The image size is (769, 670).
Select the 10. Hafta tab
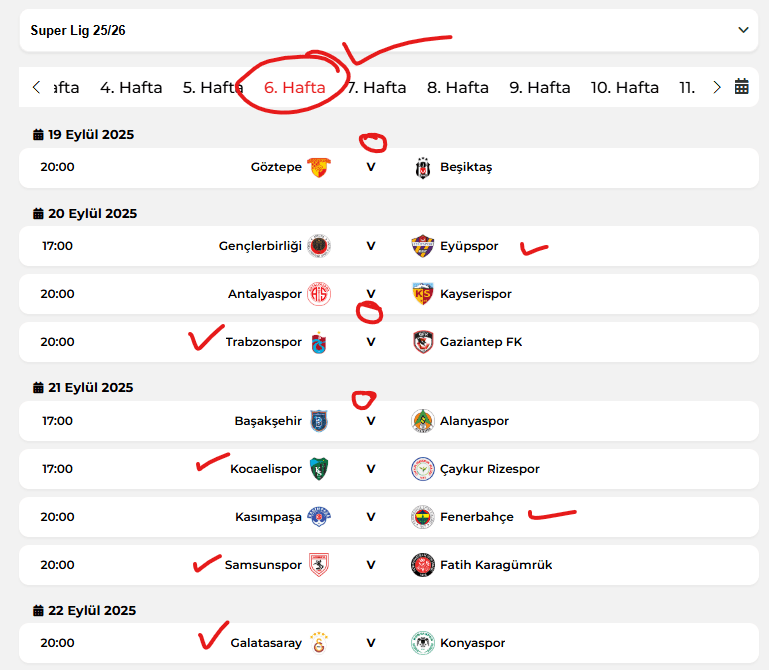pos(624,87)
